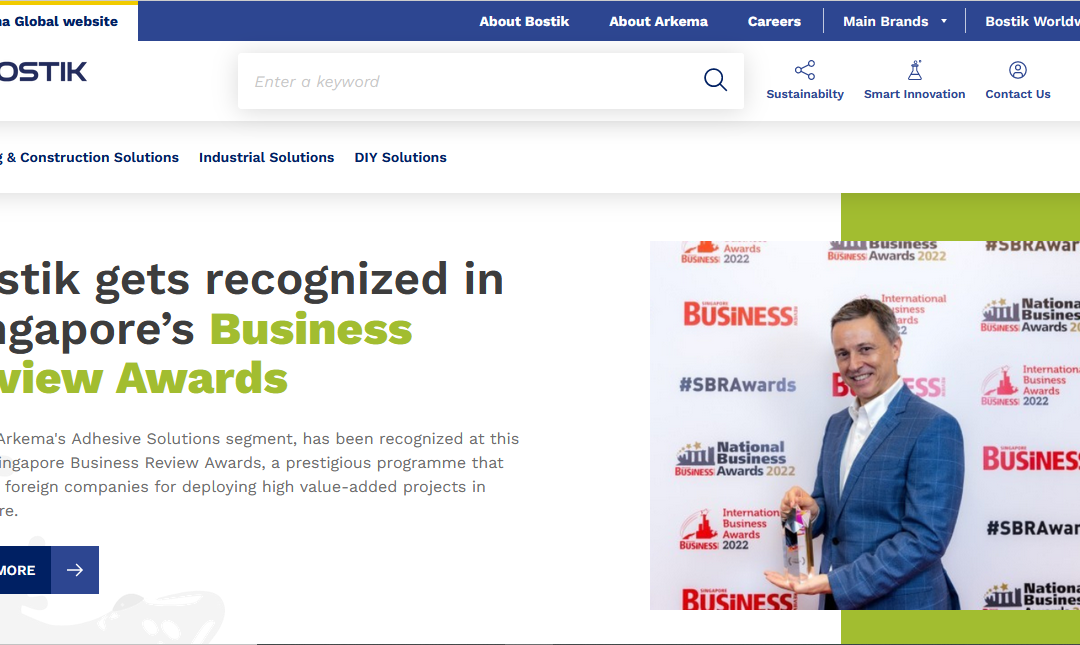Expand the Main Brands dropdown arrow
The height and width of the screenshot is (645, 1080).
[944, 21]
